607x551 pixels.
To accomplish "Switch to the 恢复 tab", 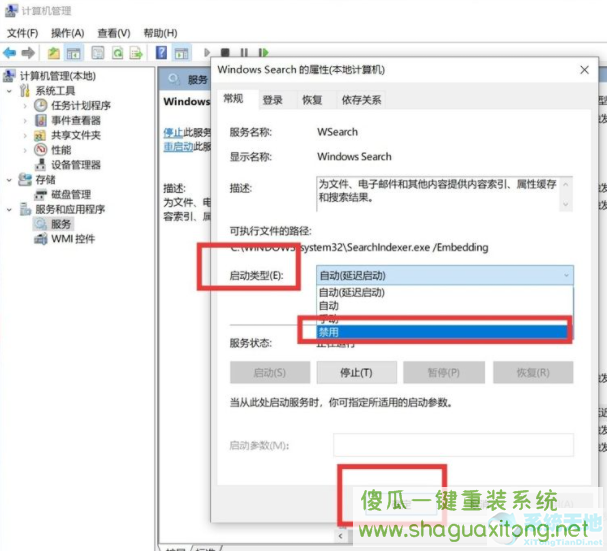I will coord(312,100).
